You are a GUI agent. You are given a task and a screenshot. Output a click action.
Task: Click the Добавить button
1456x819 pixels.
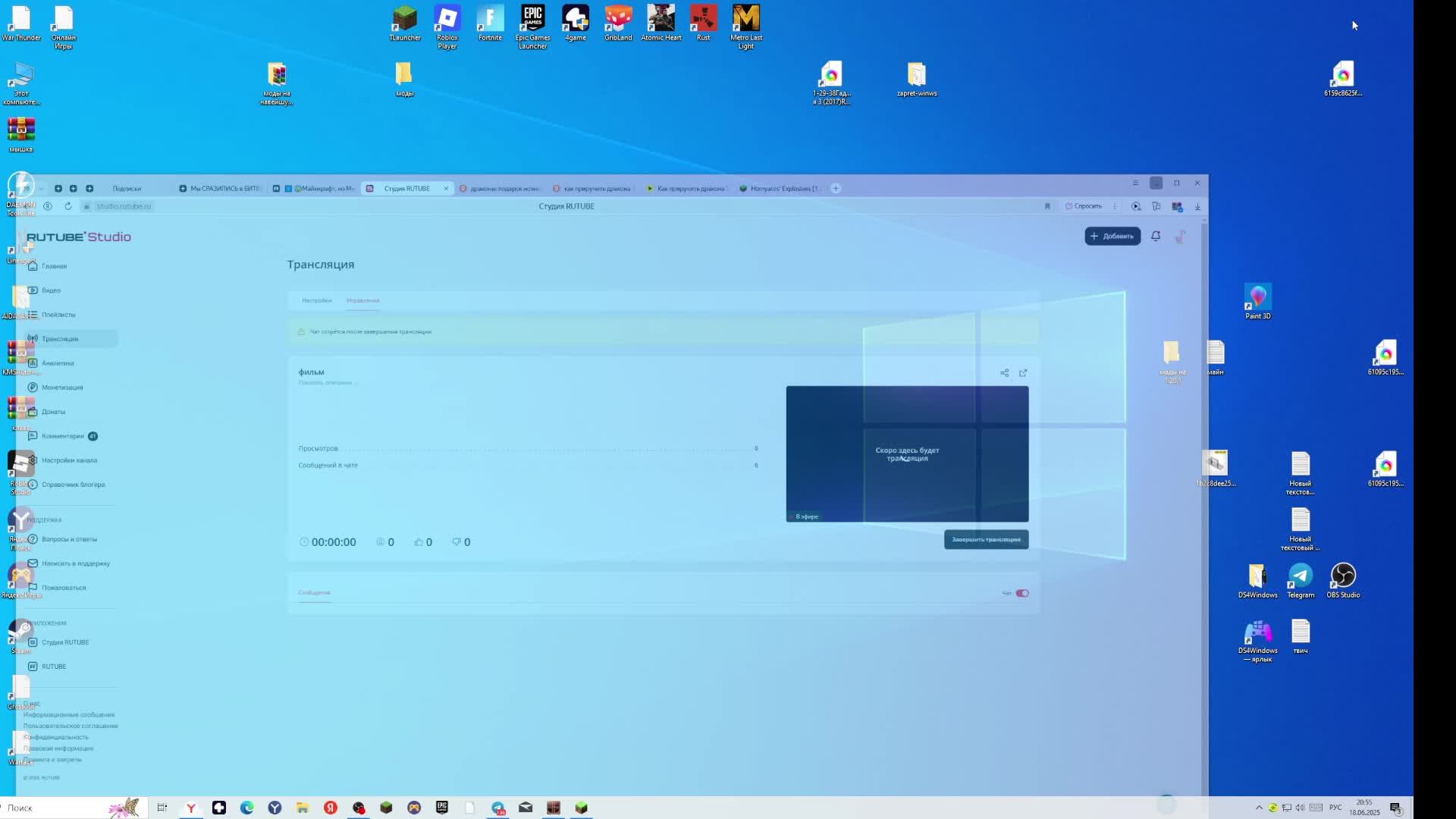click(x=1112, y=236)
